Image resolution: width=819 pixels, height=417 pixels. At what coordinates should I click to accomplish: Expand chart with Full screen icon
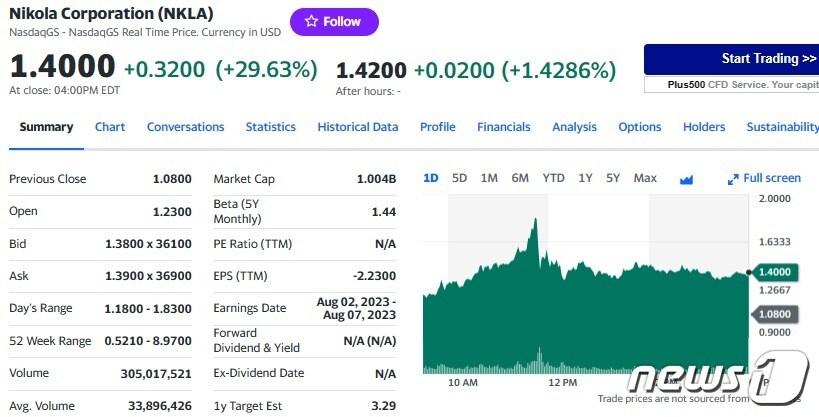coord(764,178)
